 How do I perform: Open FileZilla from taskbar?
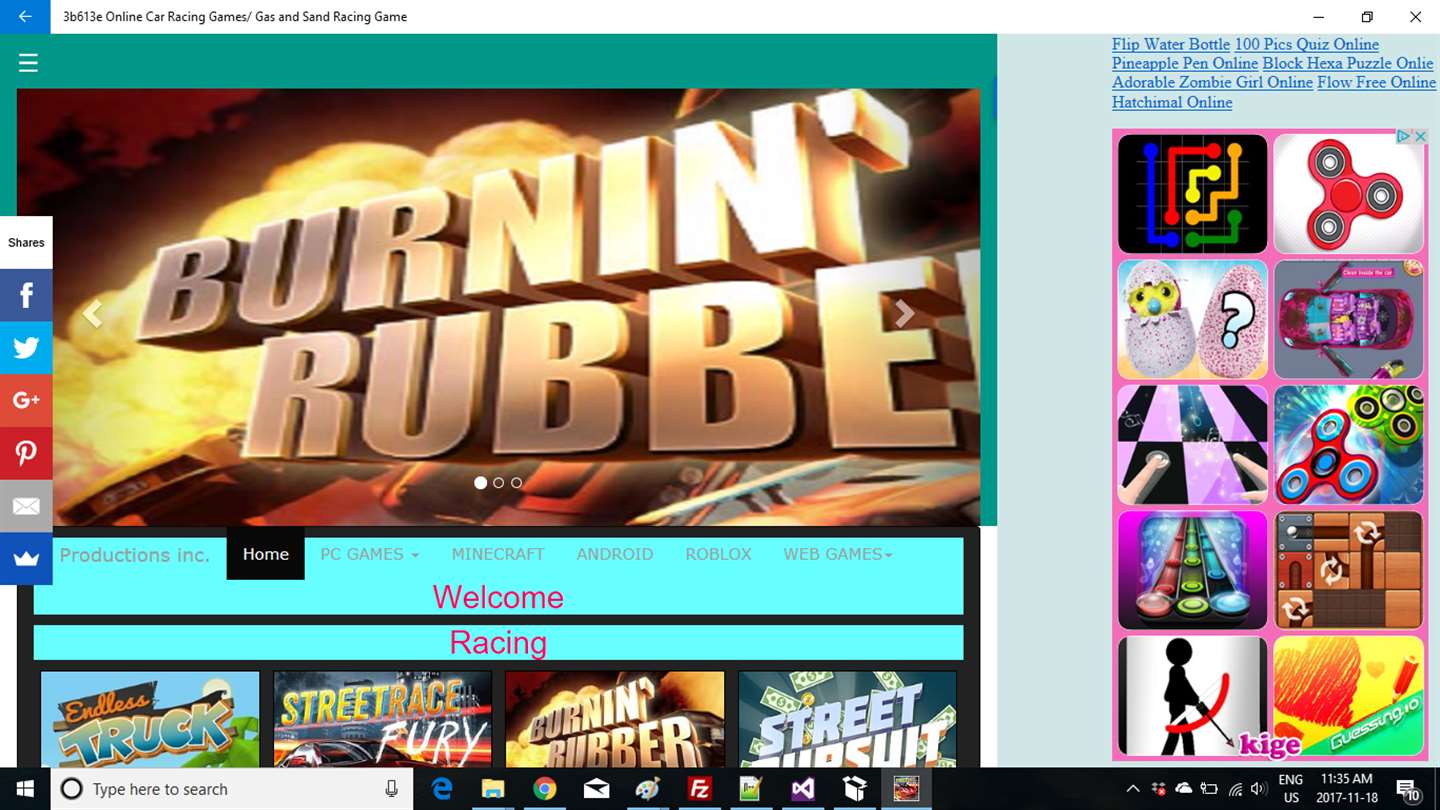coord(699,789)
